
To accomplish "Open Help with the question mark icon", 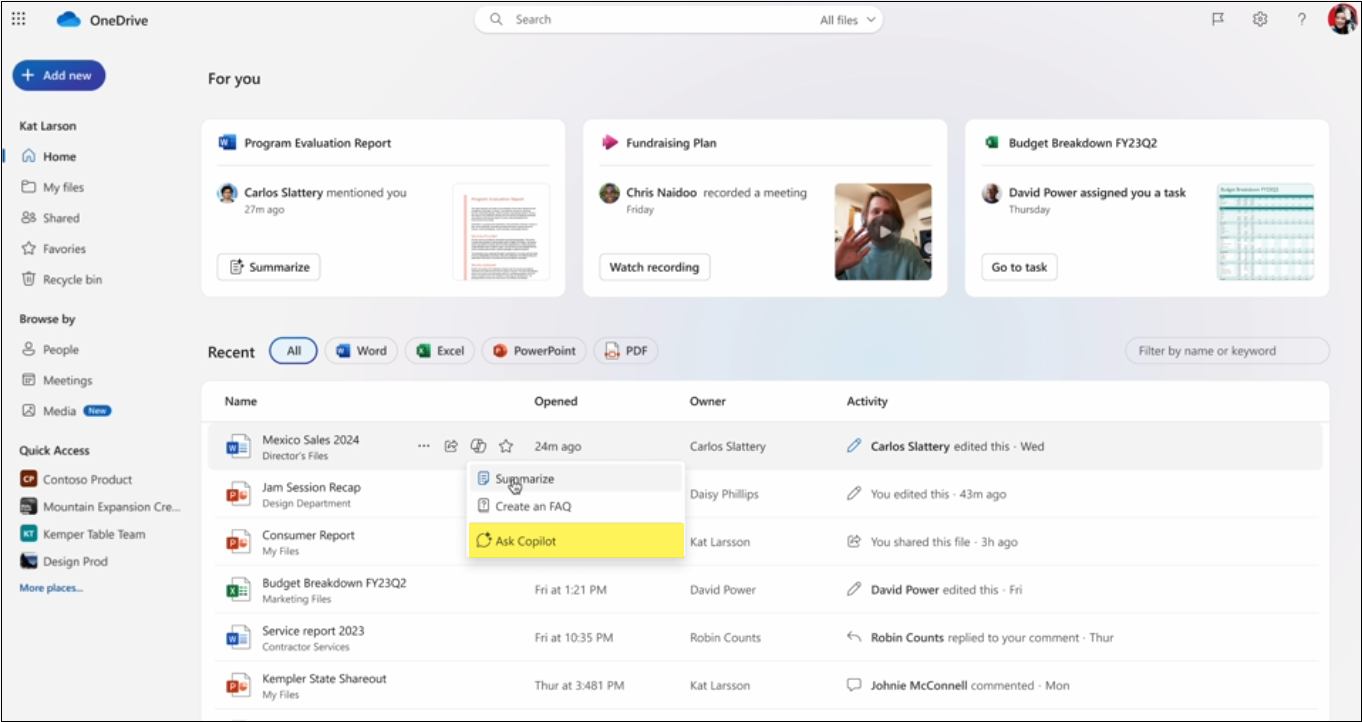I will (x=1300, y=18).
